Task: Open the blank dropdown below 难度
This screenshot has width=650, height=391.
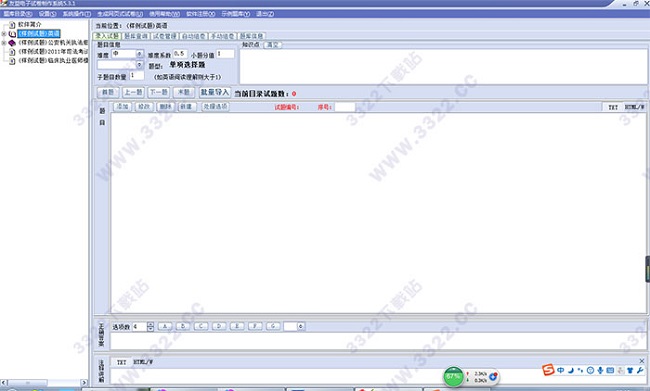Action: (139, 65)
